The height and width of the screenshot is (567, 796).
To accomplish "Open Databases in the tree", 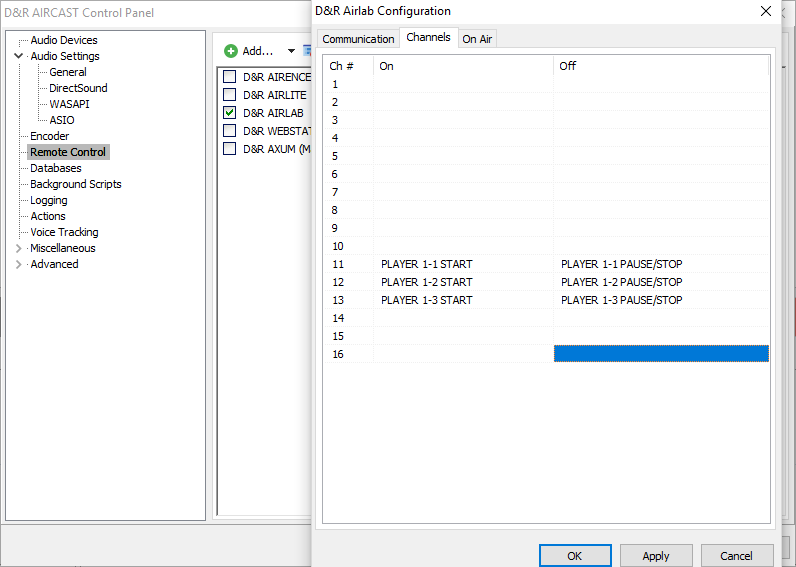I will pos(55,168).
